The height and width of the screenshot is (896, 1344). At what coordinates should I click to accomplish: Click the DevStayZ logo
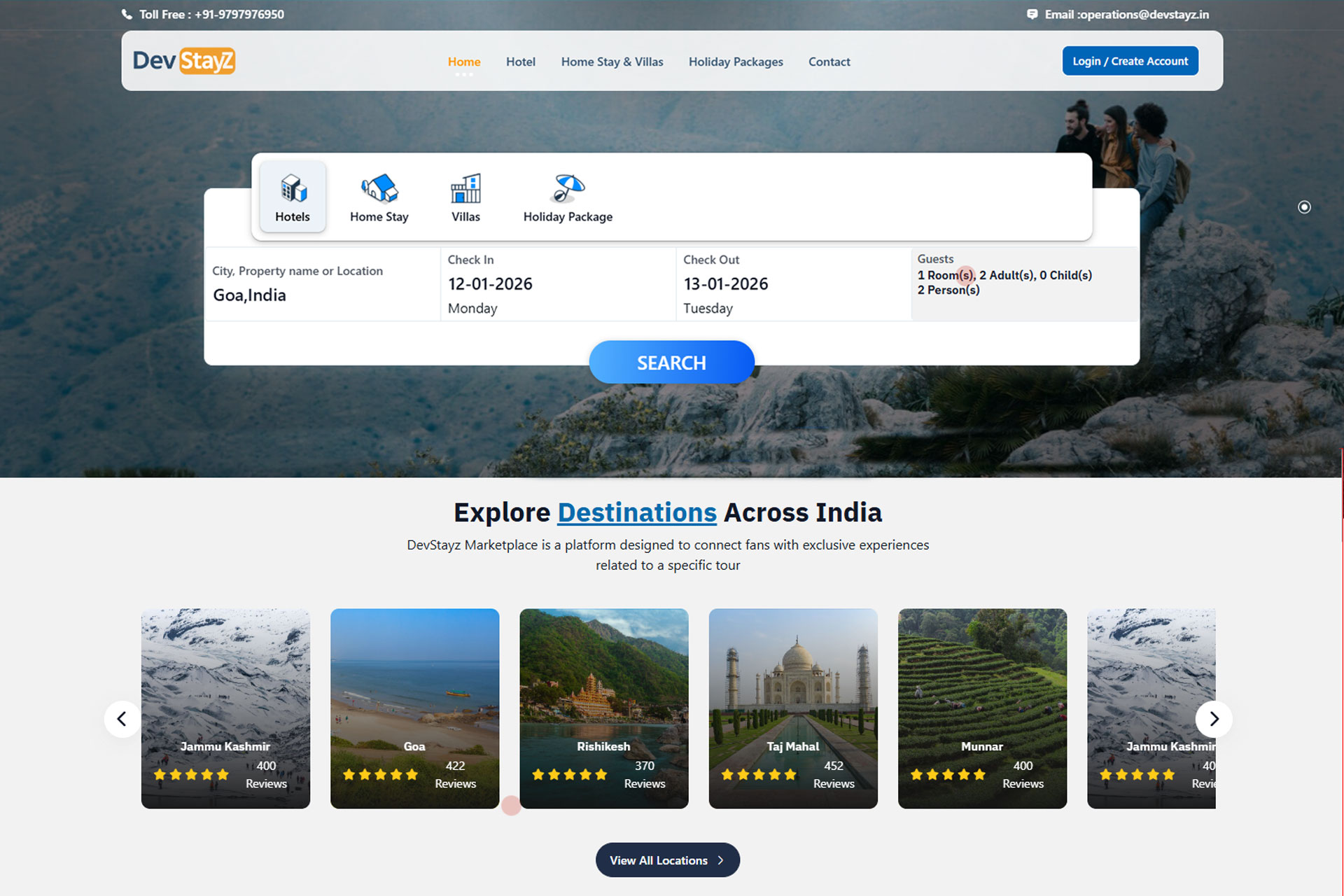184,61
